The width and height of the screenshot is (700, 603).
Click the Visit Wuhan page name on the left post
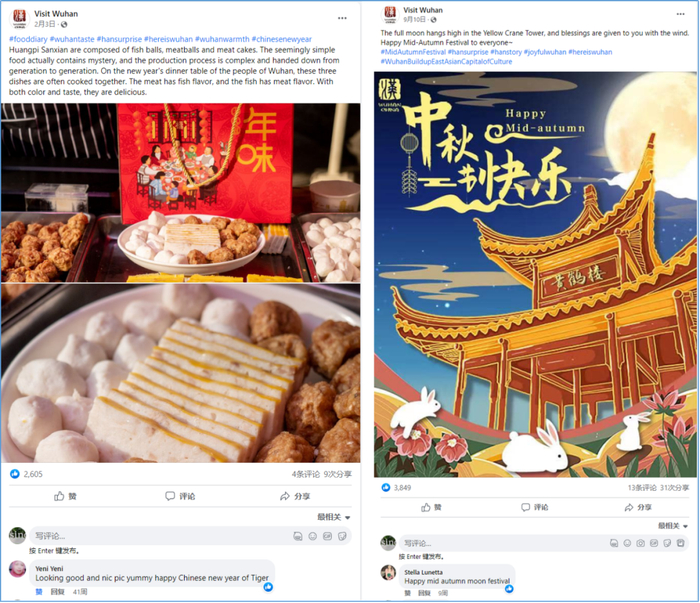click(56, 14)
